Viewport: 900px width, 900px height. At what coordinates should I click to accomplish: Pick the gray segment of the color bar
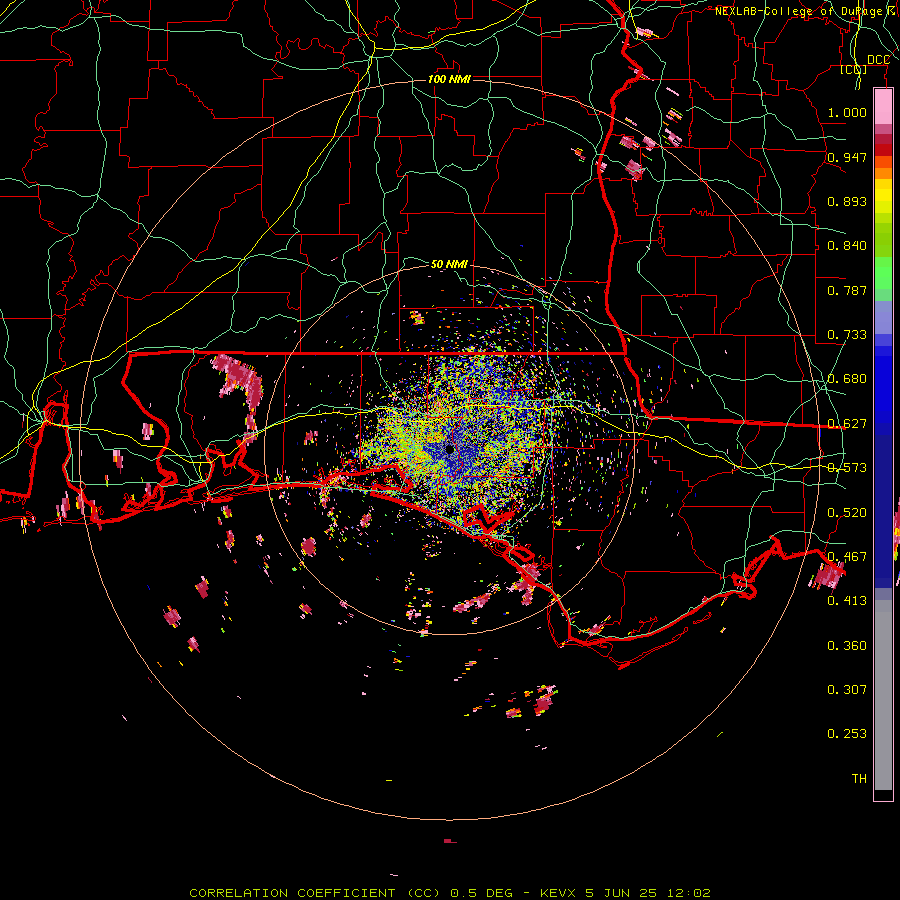click(x=883, y=695)
